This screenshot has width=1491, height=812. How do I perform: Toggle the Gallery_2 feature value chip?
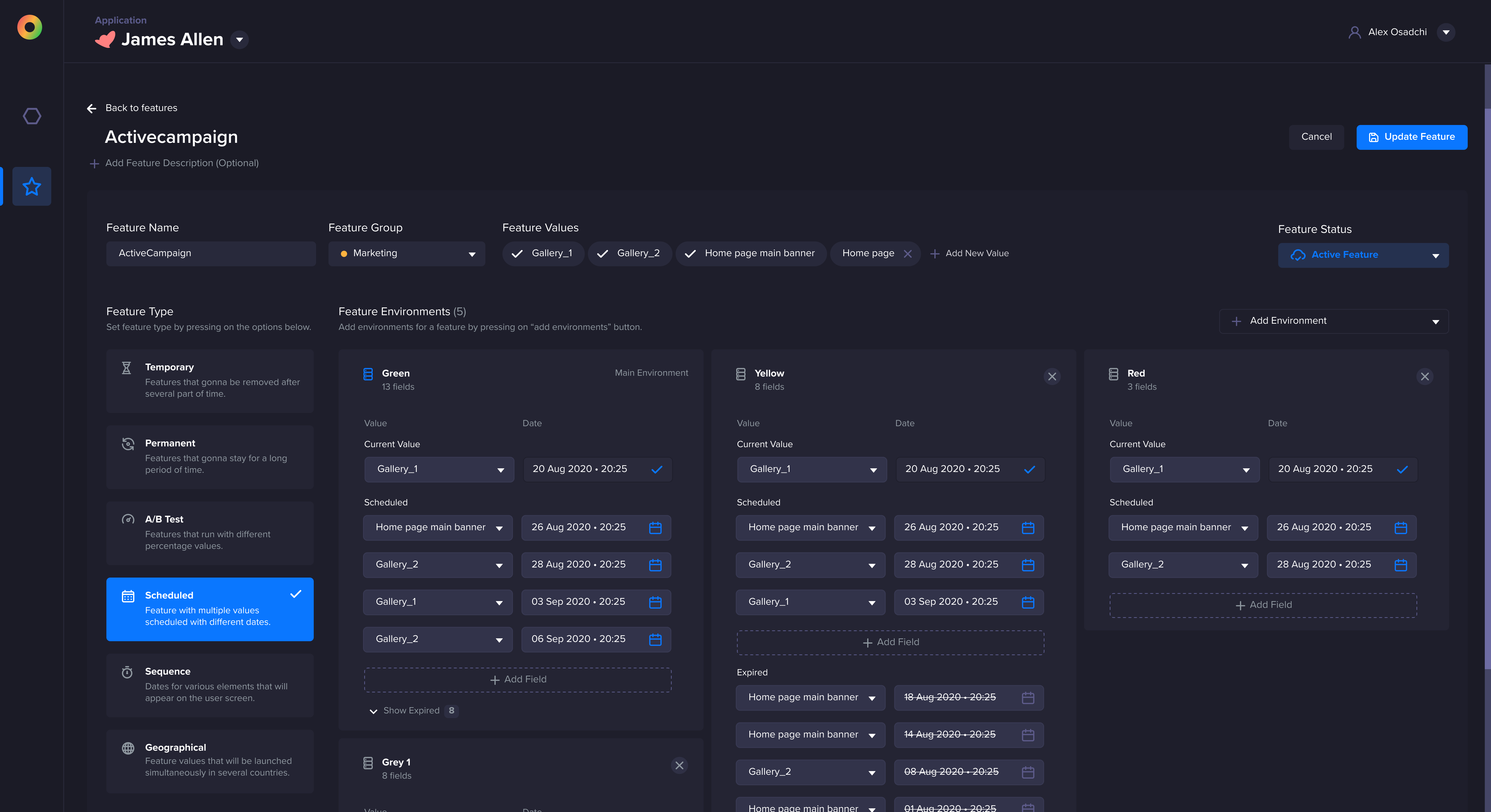(x=629, y=254)
